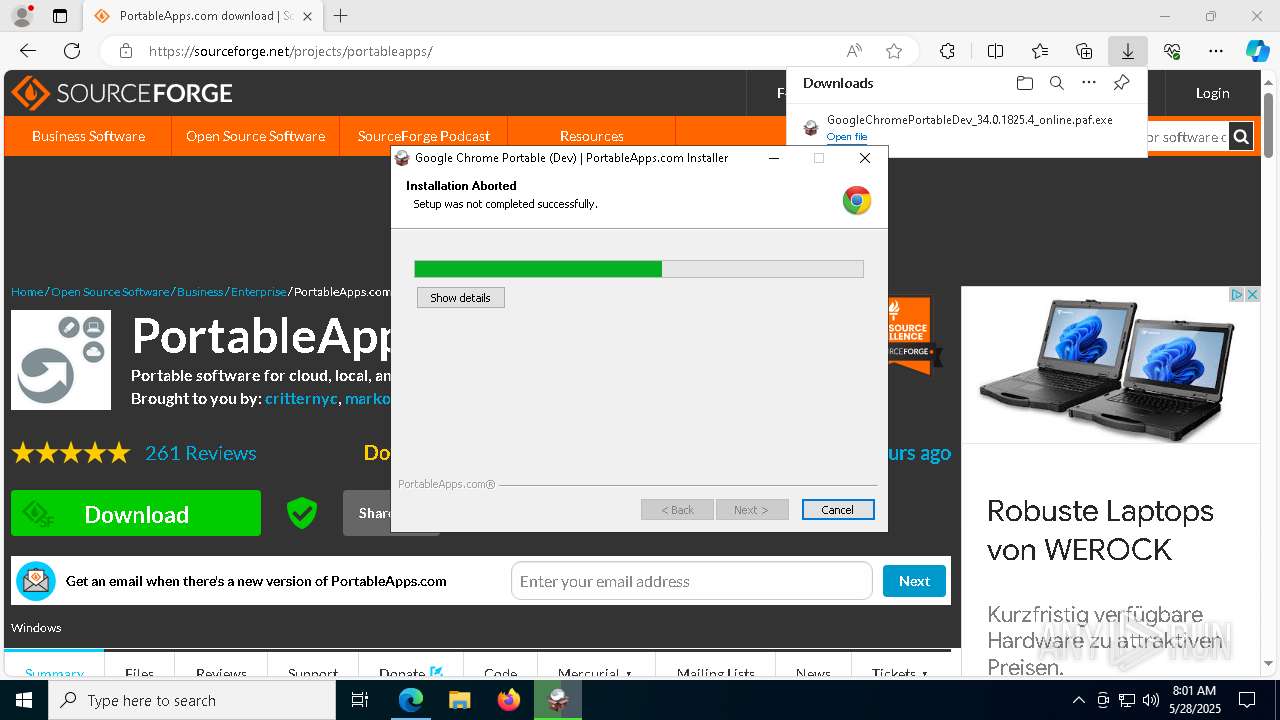The height and width of the screenshot is (720, 1280).
Task: Toggle split screen view icon
Action: (x=995, y=51)
